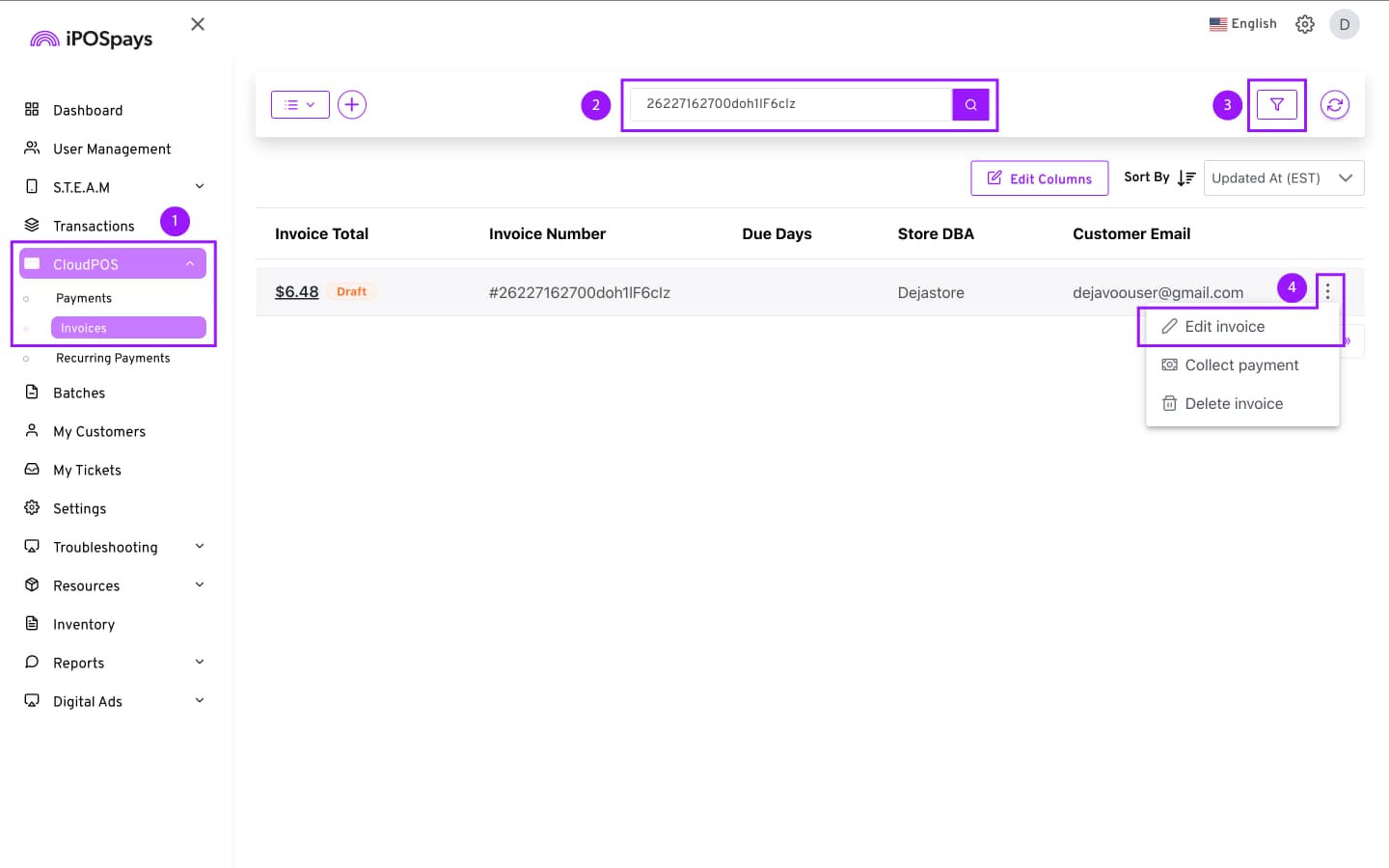Open the settings gear in top bar
Image resolution: width=1389 pixels, height=868 pixels.
coord(1304,24)
